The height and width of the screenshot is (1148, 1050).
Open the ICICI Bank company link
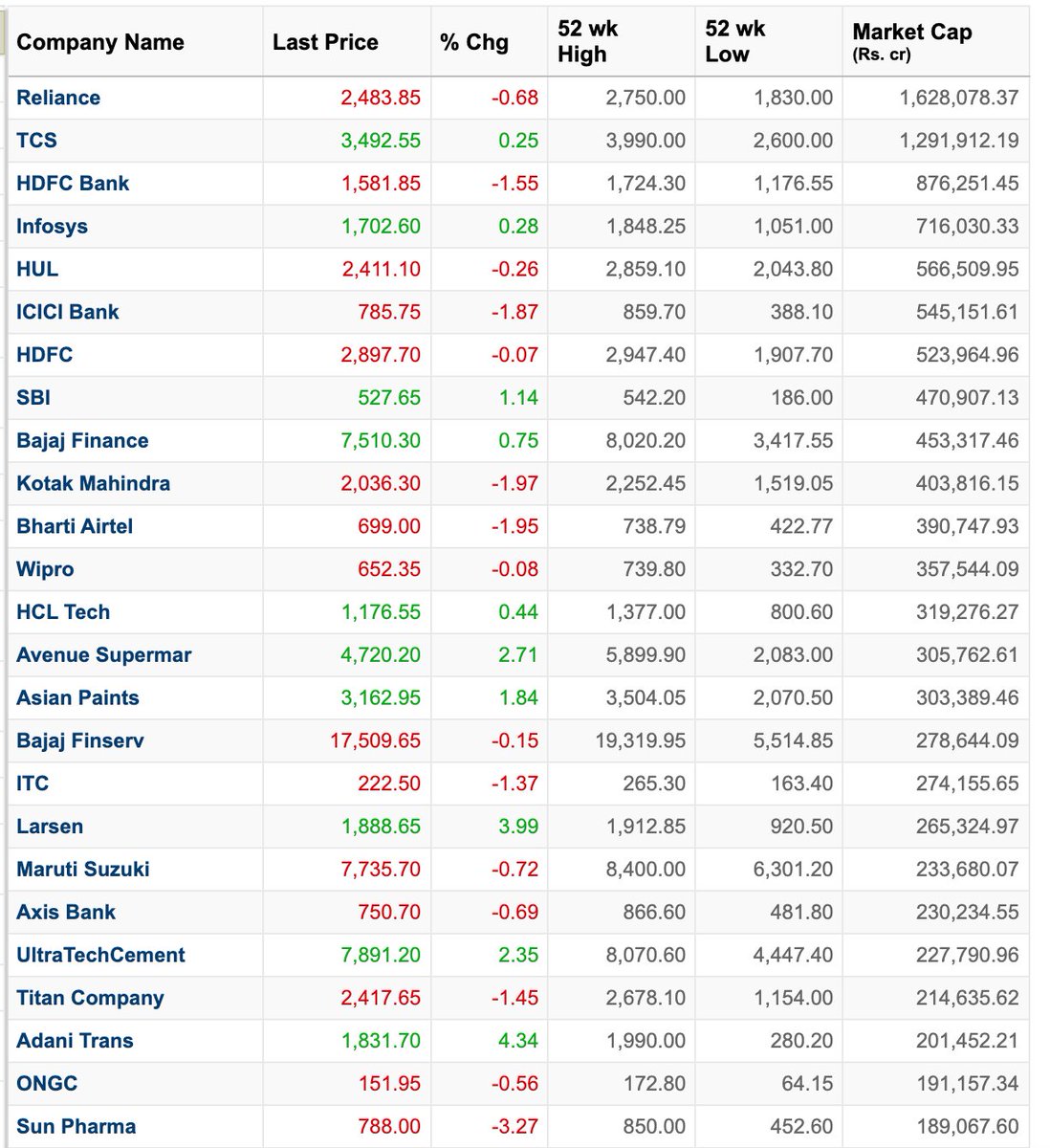(x=68, y=312)
